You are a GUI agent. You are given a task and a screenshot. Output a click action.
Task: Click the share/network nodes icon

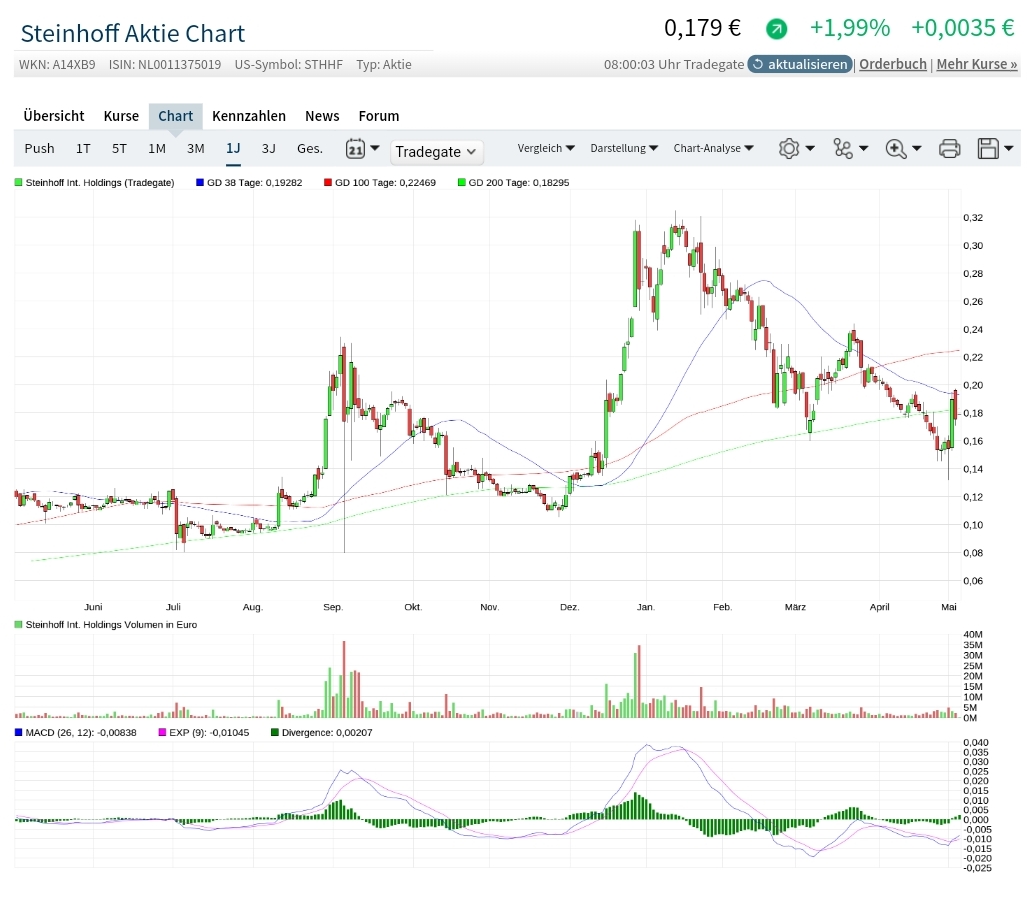coord(842,148)
